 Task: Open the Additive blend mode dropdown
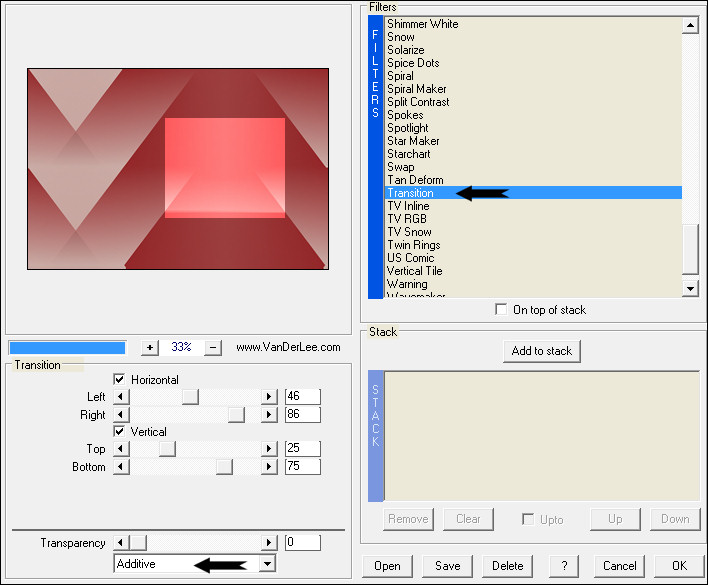coord(268,564)
